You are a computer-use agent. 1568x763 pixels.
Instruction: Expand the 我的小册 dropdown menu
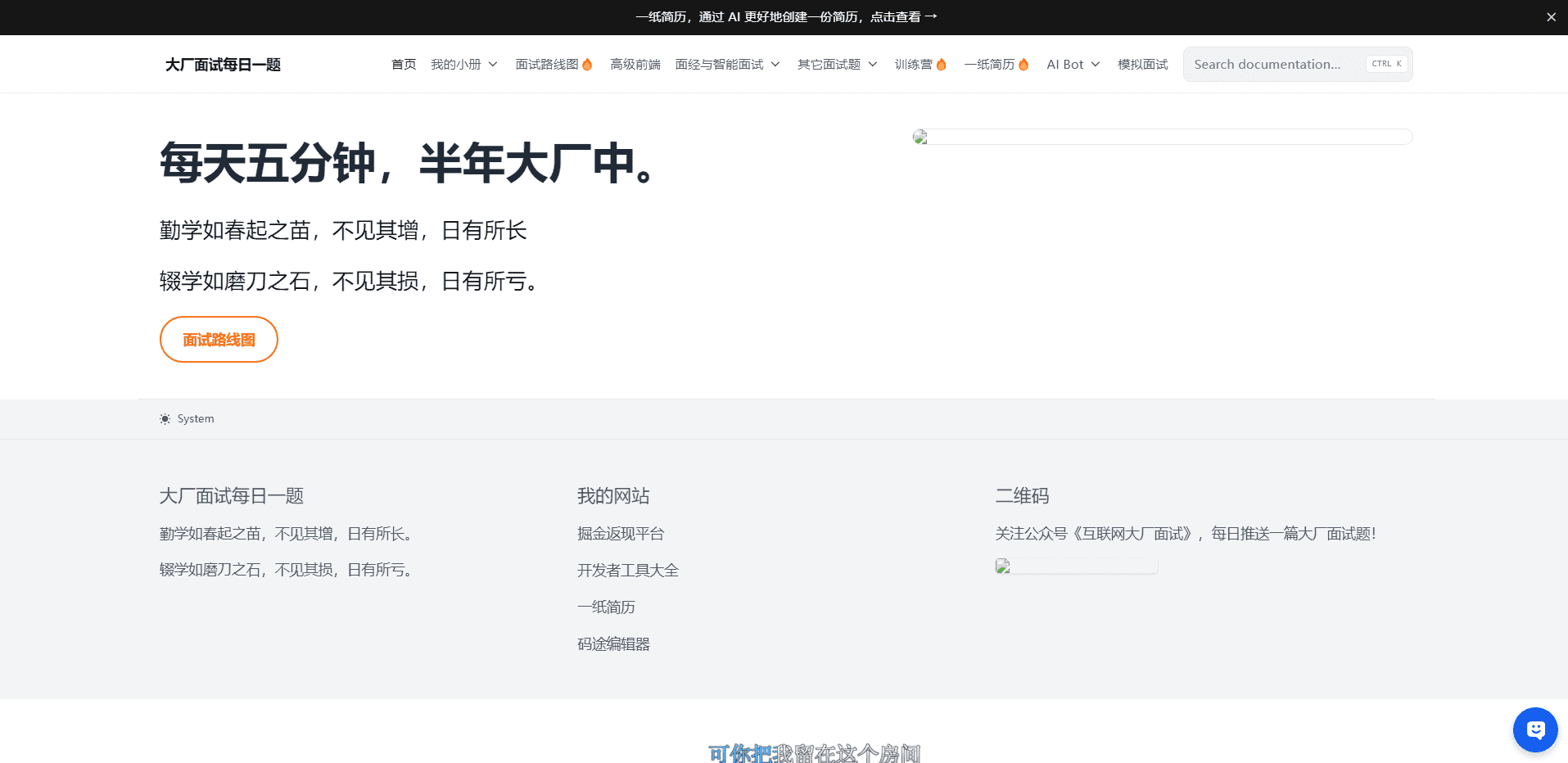[463, 65]
